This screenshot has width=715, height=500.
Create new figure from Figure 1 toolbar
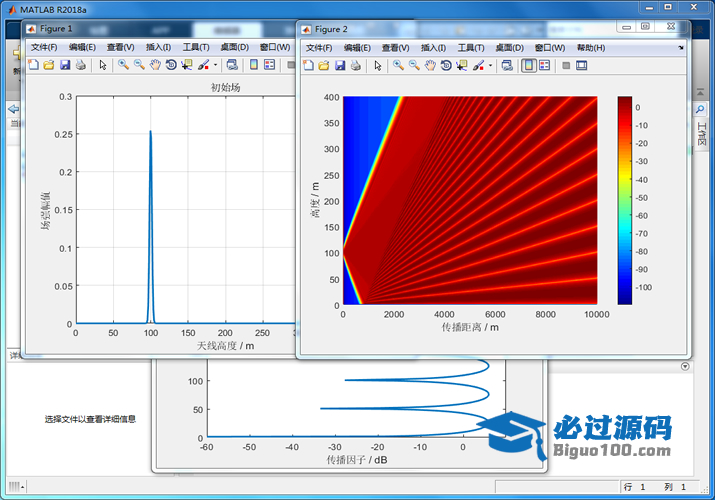point(33,65)
